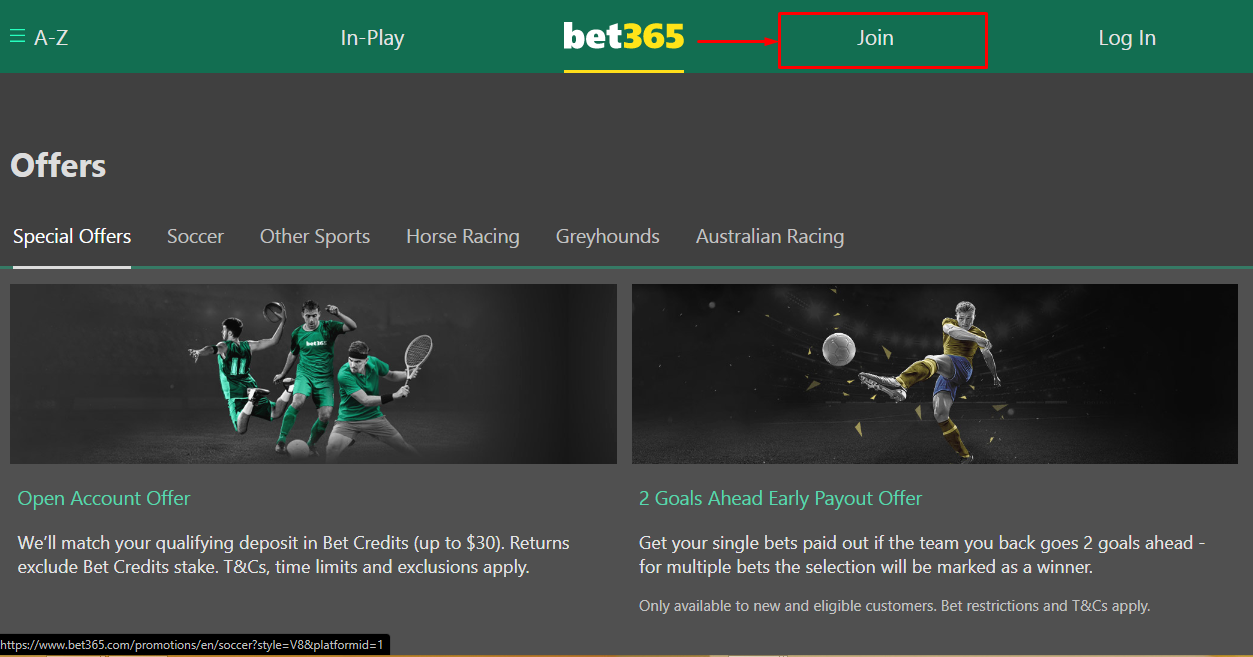1253x657 pixels.
Task: Click the A-Z label in header
Action: 51,38
